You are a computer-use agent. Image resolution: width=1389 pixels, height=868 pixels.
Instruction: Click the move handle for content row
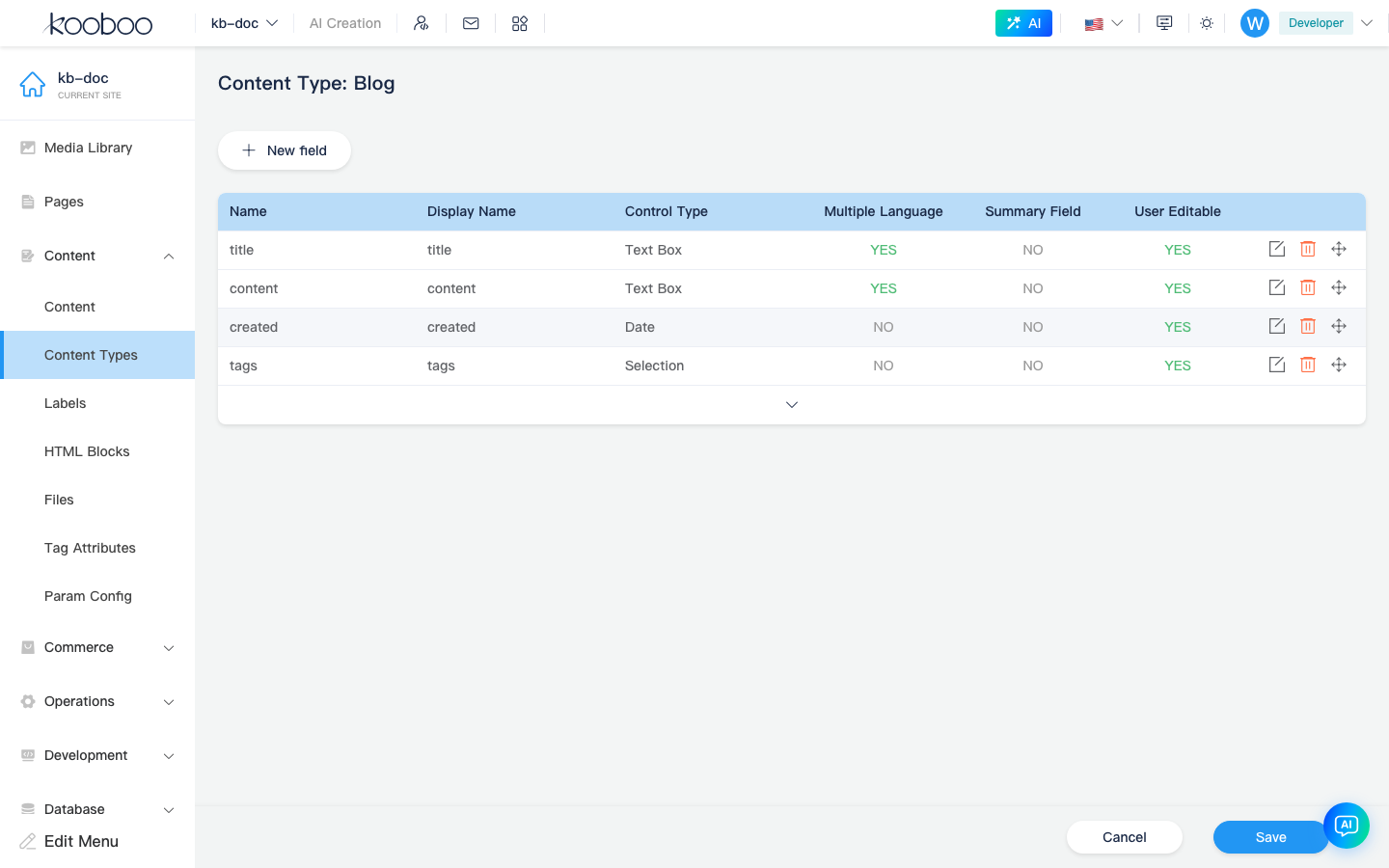[x=1339, y=287]
